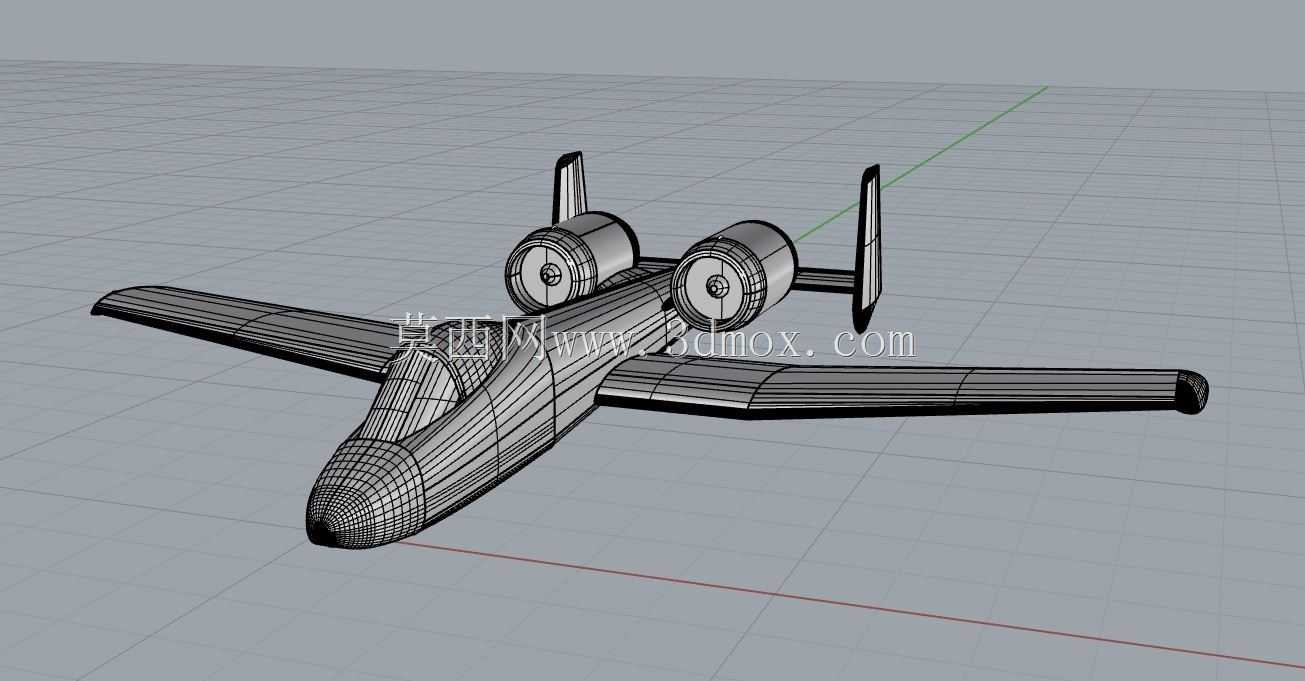Click the green Y-axis line on grid
This screenshot has height=681, width=1305.
920,163
